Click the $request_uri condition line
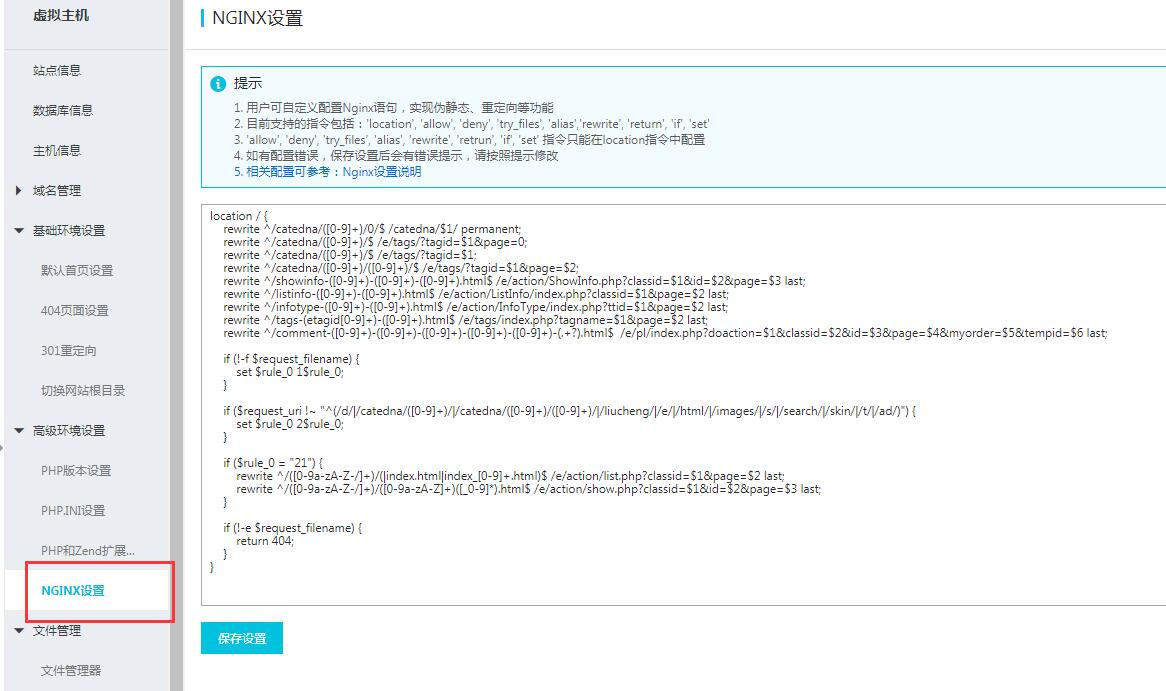 pos(570,411)
